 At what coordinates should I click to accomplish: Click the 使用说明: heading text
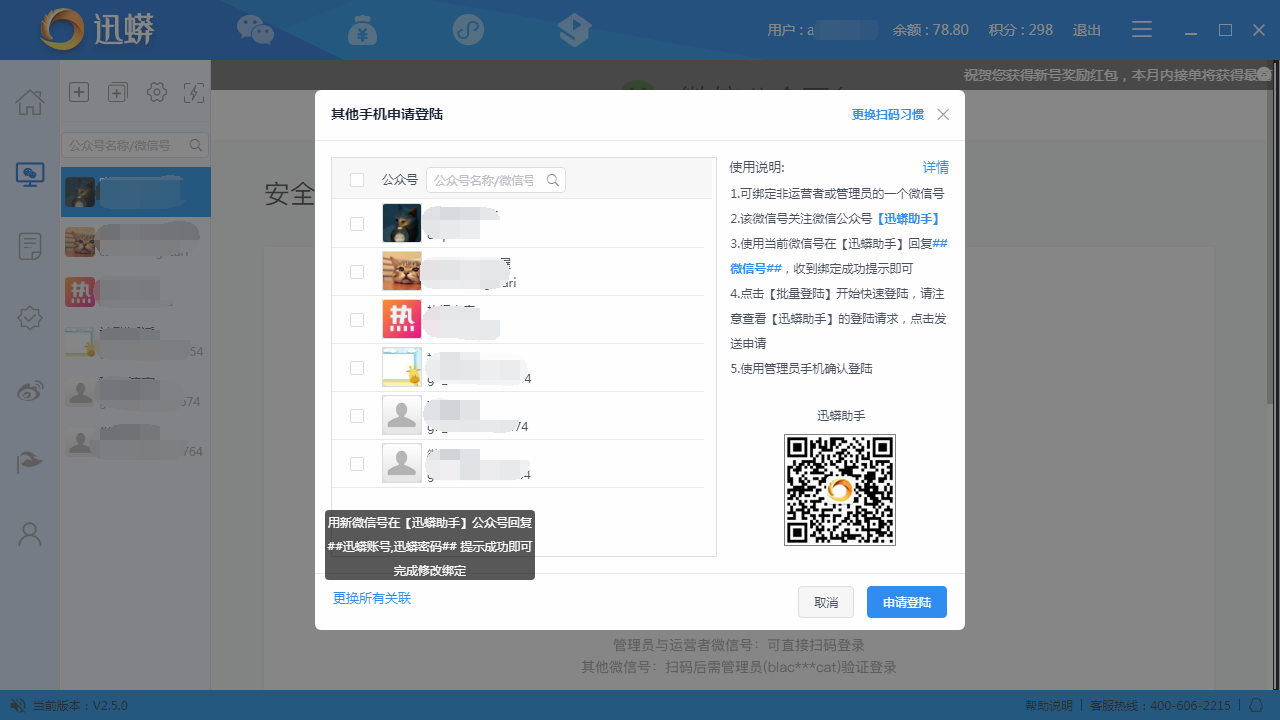(x=757, y=167)
